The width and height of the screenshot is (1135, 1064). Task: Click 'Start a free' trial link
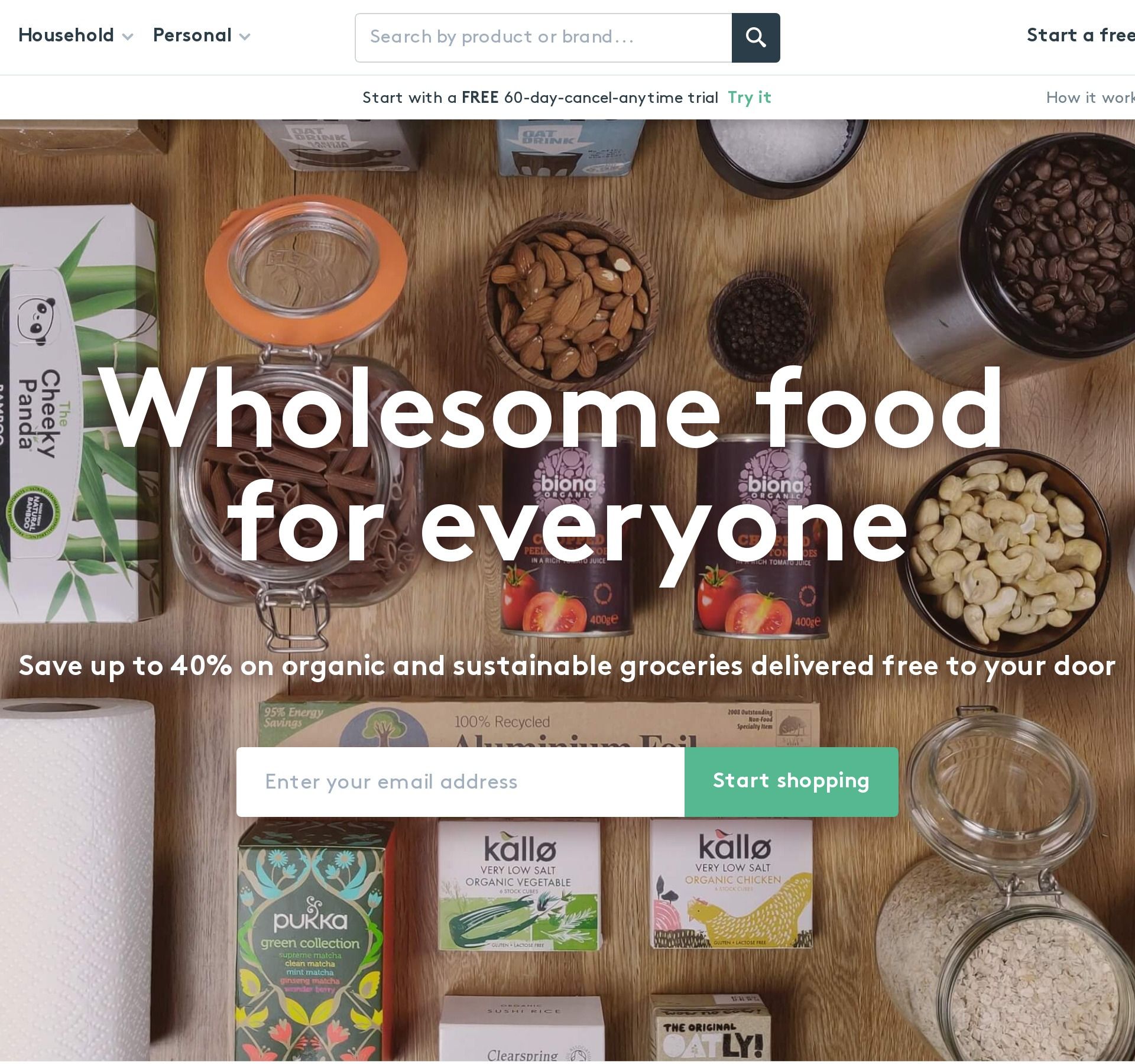1081,35
